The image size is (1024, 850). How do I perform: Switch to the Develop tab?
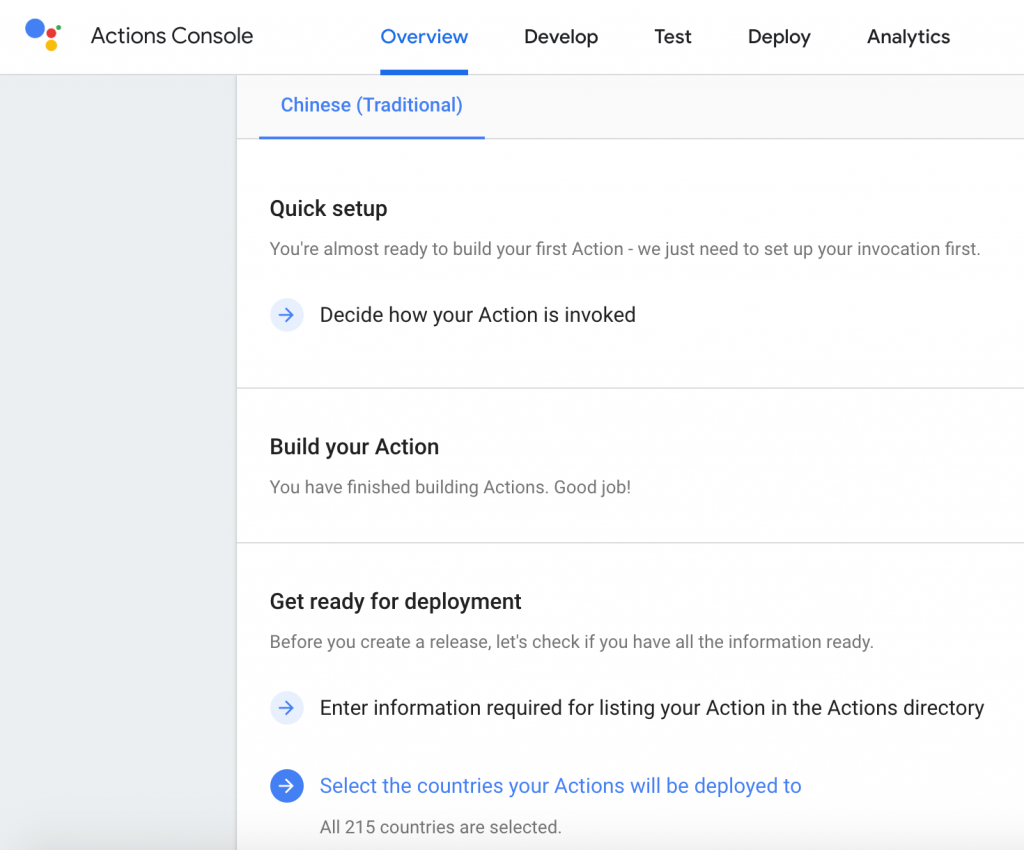pos(561,37)
